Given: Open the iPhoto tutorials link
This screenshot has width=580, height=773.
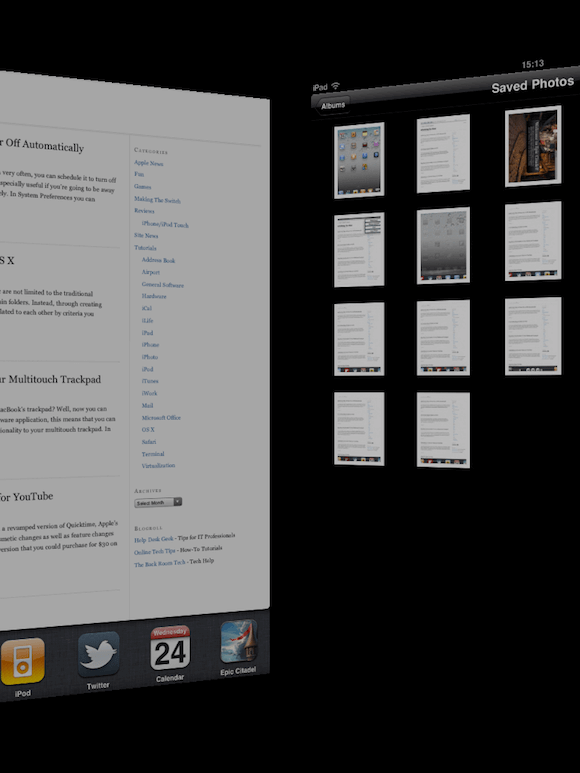Looking at the screenshot, I should tap(149, 356).
